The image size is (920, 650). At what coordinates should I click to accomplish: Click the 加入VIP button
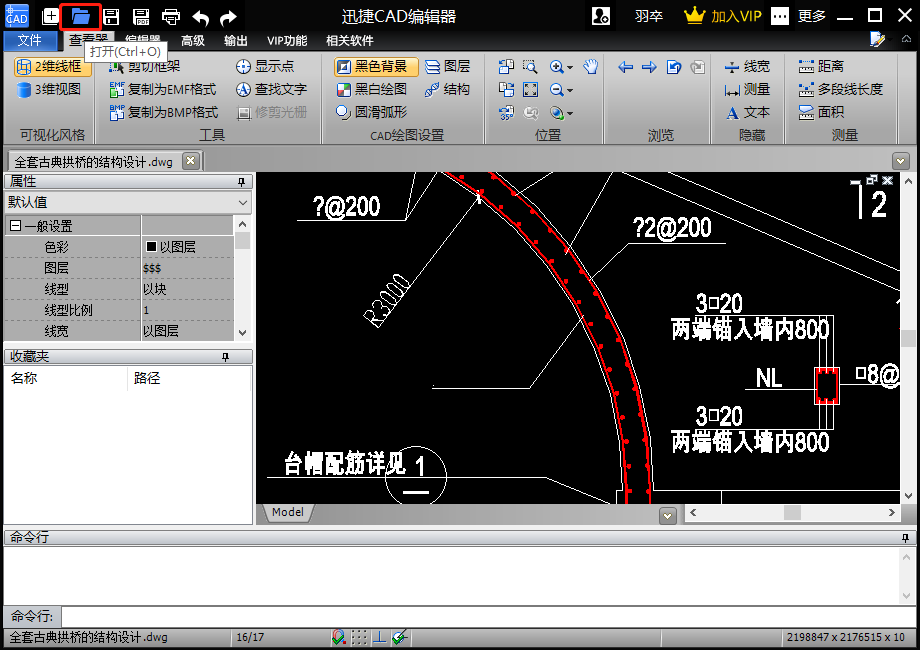pos(723,16)
